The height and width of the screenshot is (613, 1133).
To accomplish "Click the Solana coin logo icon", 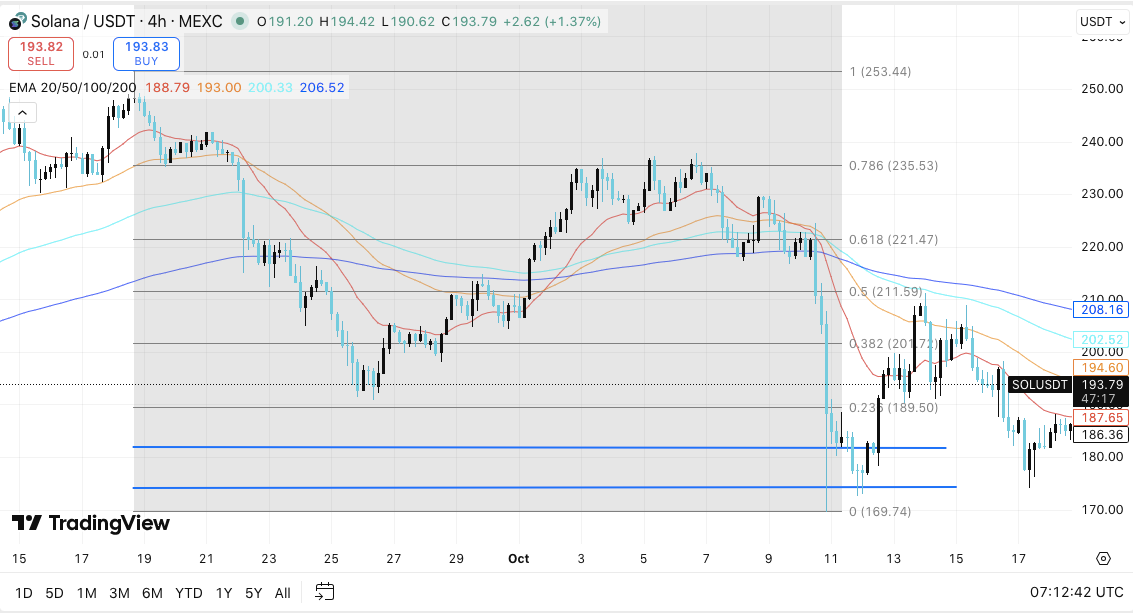I will [x=18, y=21].
